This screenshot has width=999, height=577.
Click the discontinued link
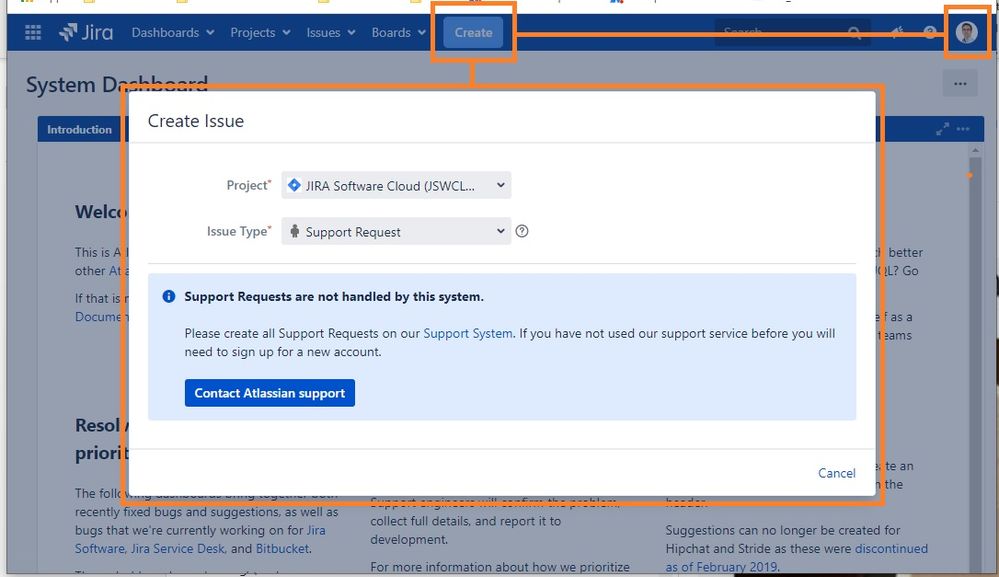[x=891, y=548]
